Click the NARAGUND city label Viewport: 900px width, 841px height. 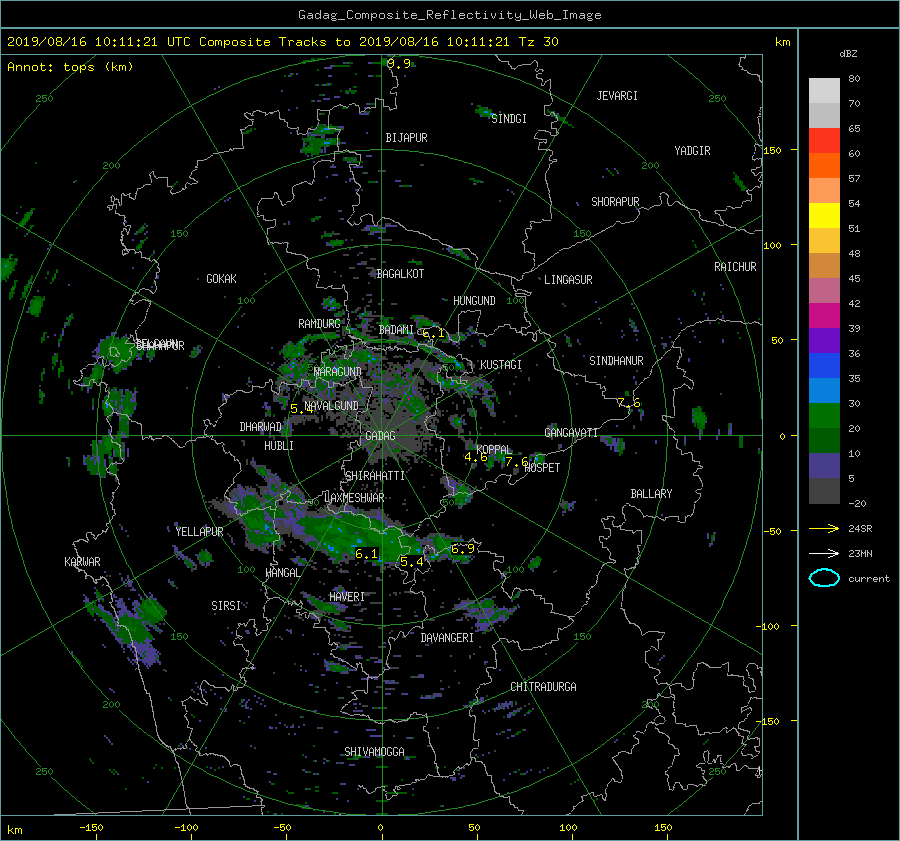[x=338, y=371]
